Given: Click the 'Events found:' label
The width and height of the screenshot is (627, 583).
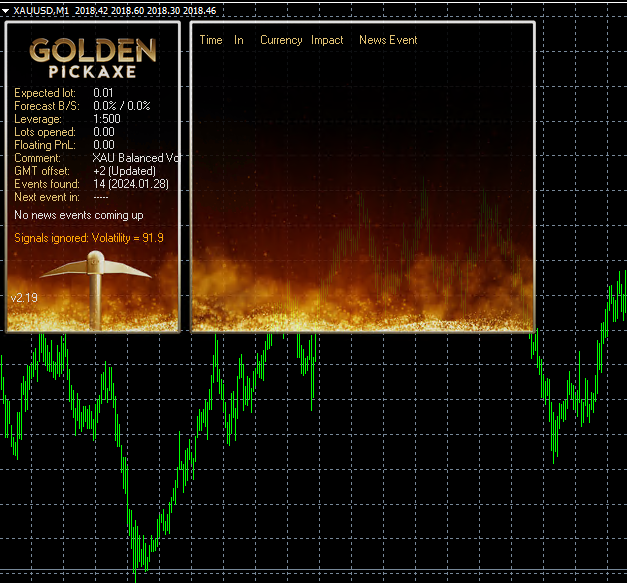Looking at the screenshot, I should coord(47,184).
